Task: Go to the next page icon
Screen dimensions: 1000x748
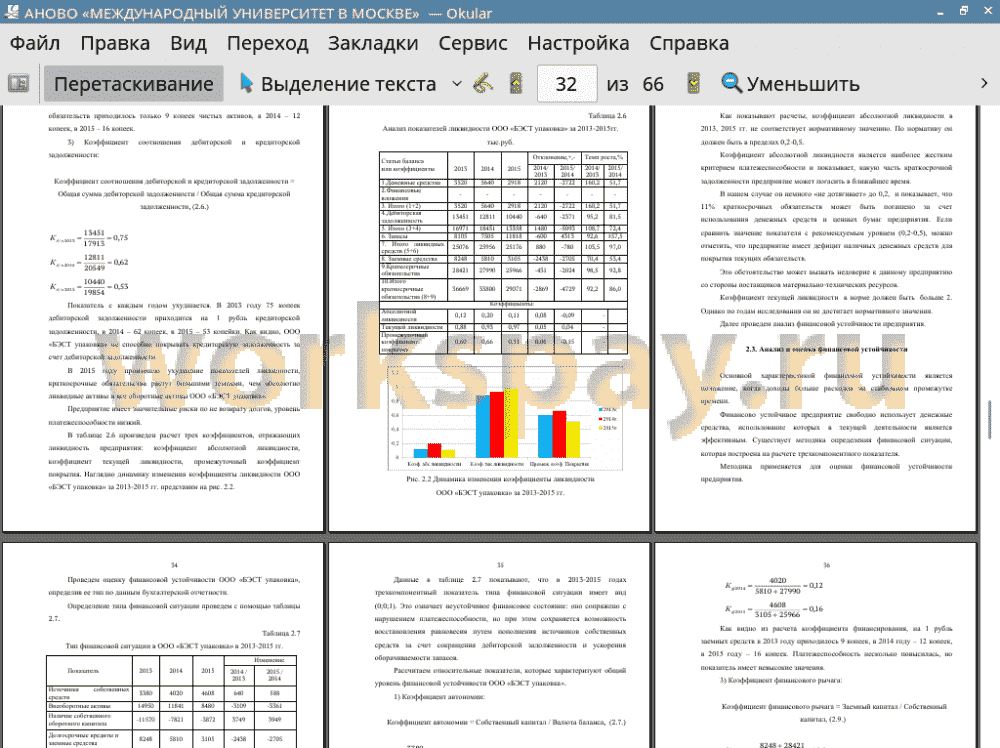Action: coord(693,84)
